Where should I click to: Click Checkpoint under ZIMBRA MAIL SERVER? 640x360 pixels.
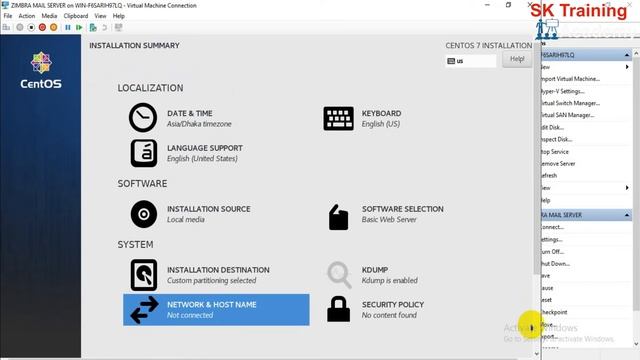click(554, 312)
